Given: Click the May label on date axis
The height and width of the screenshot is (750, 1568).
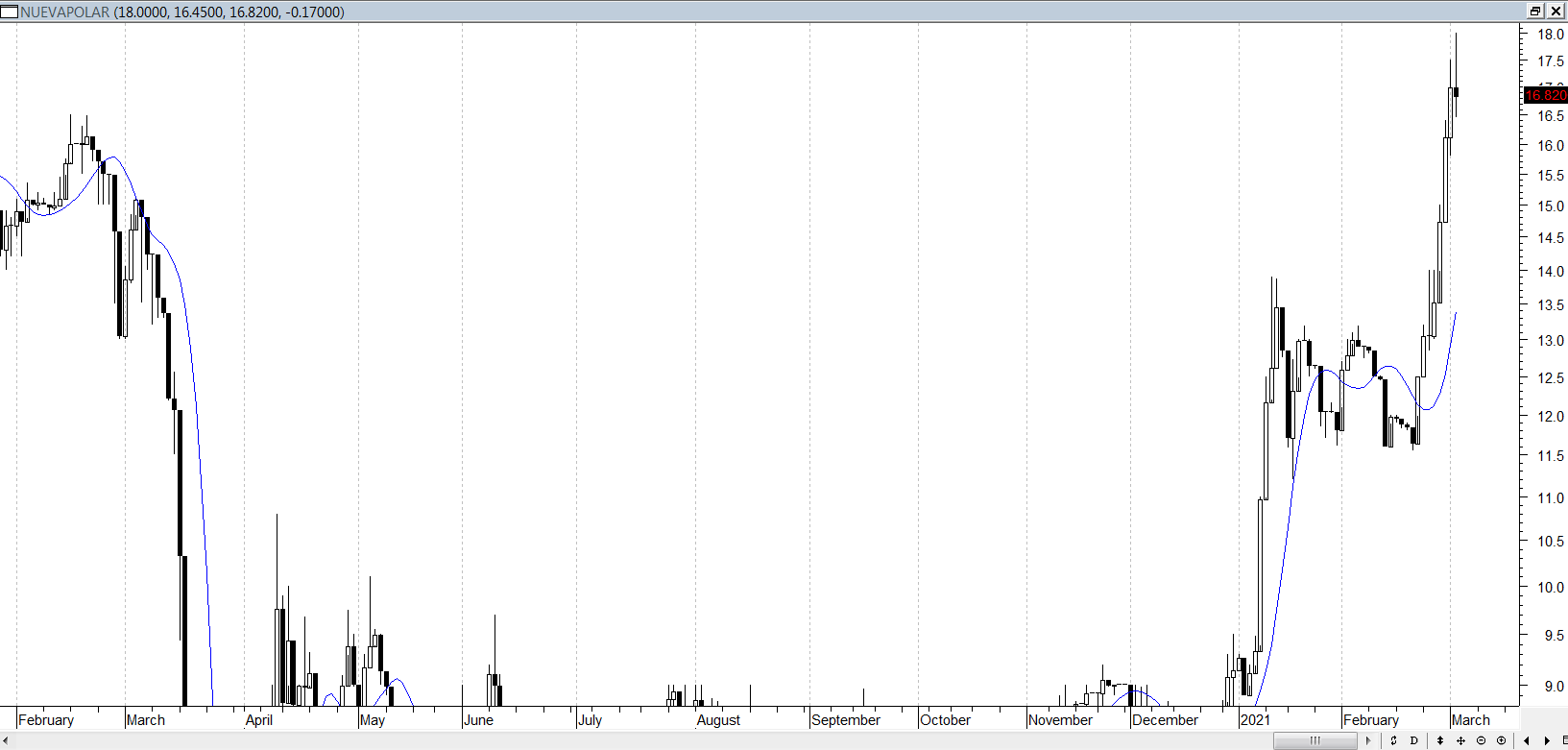Looking at the screenshot, I should click(x=373, y=720).
